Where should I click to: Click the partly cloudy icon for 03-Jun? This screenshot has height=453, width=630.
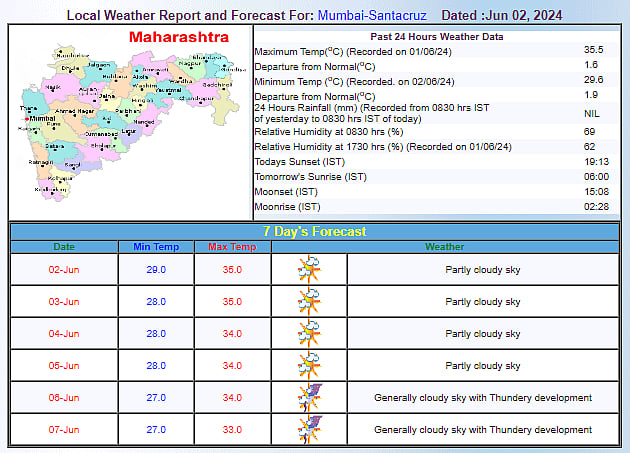pyautogui.click(x=309, y=301)
